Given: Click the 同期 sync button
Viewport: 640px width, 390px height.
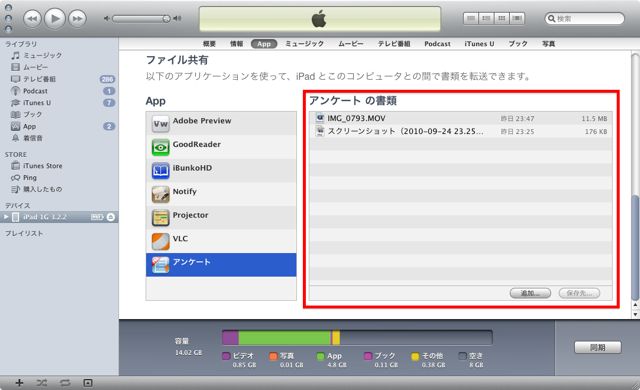Looking at the screenshot, I should (598, 348).
